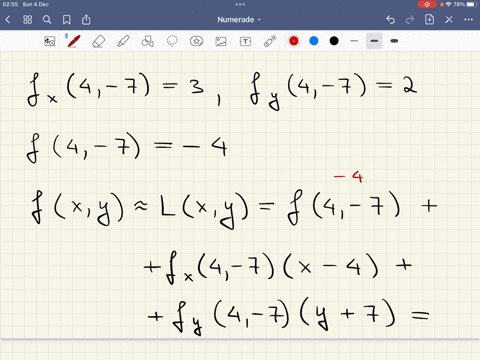Close the editing toolbar with the X

449,20
